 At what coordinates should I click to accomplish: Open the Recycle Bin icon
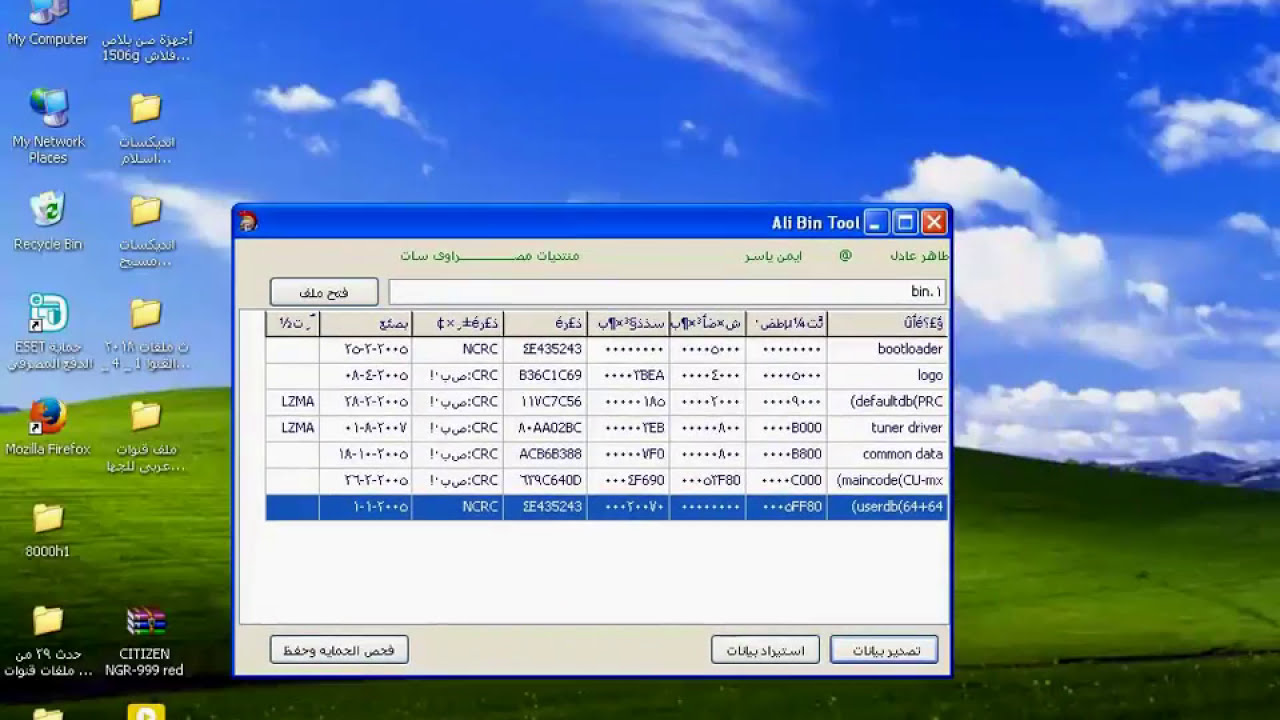pos(48,222)
